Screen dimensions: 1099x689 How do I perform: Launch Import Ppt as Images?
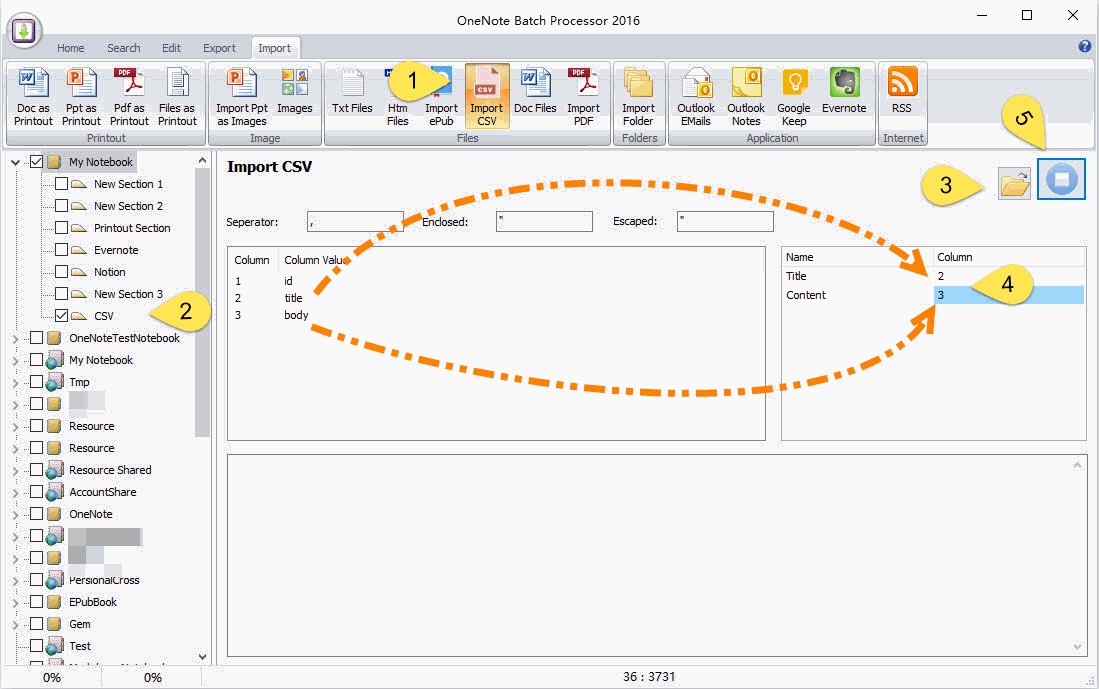pos(242,97)
